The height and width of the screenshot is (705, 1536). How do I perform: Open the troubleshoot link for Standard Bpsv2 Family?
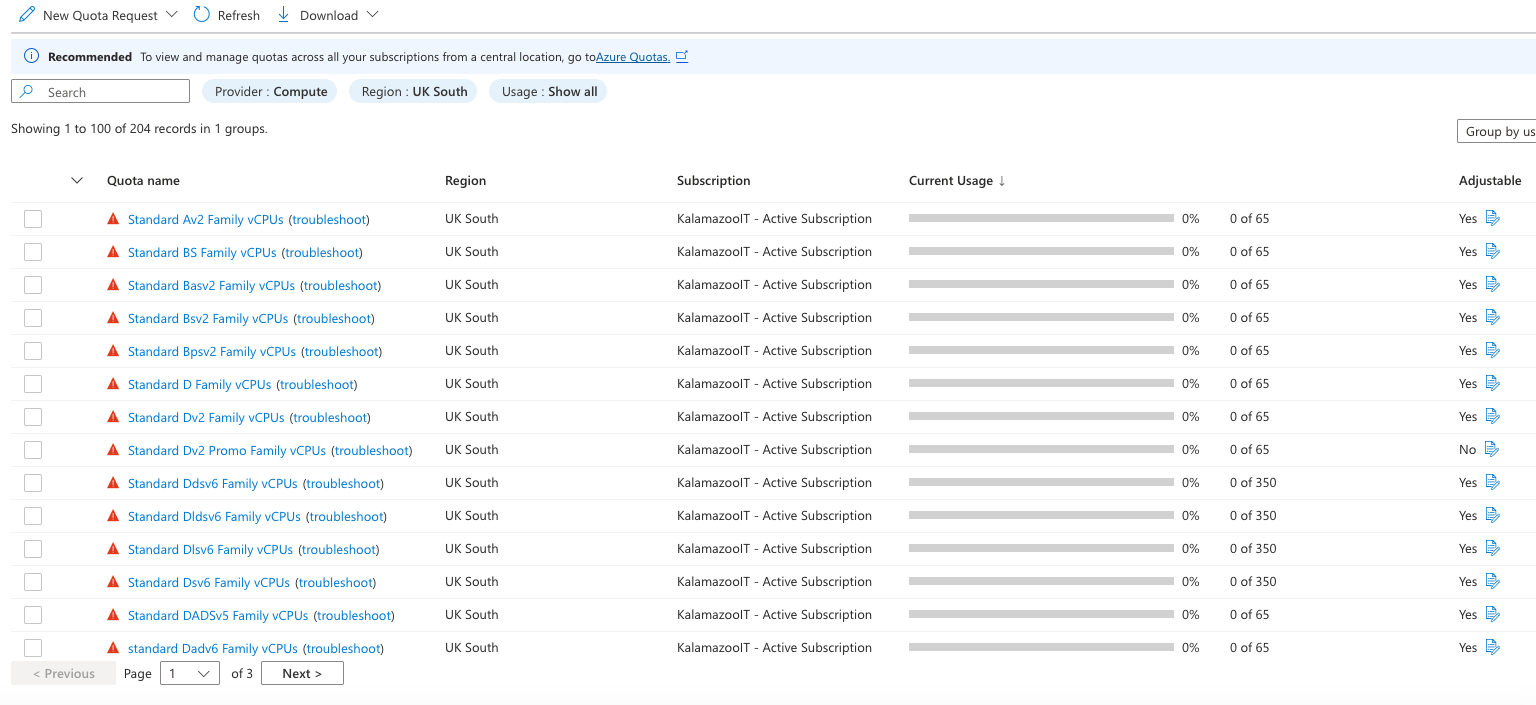(x=343, y=351)
